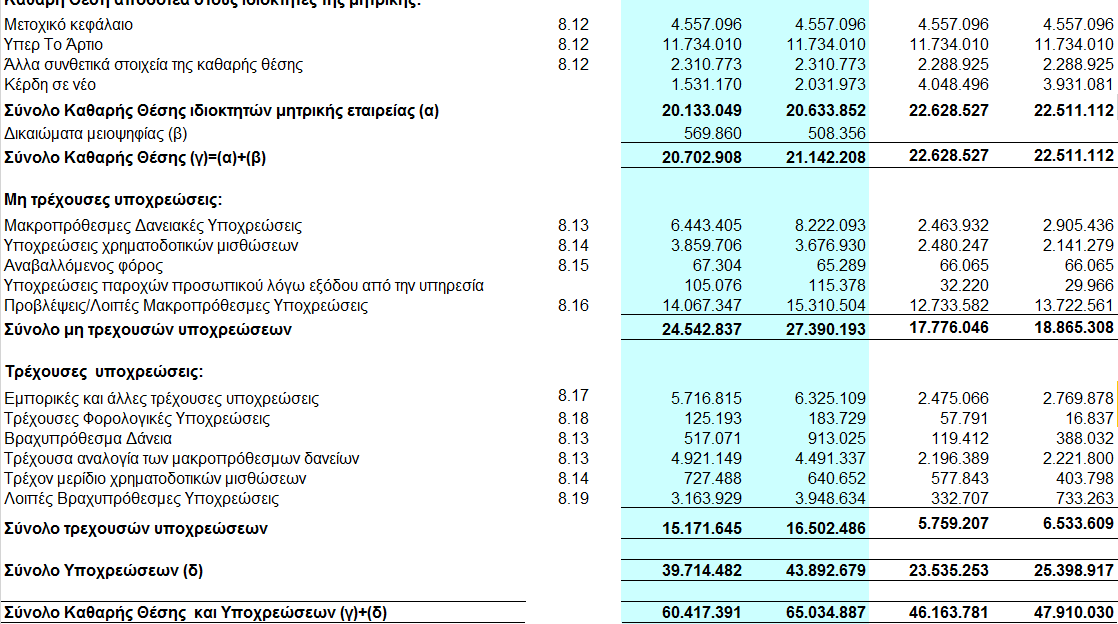1118x624 pixels.
Task: Select note reference 8.15
Action: tap(573, 266)
